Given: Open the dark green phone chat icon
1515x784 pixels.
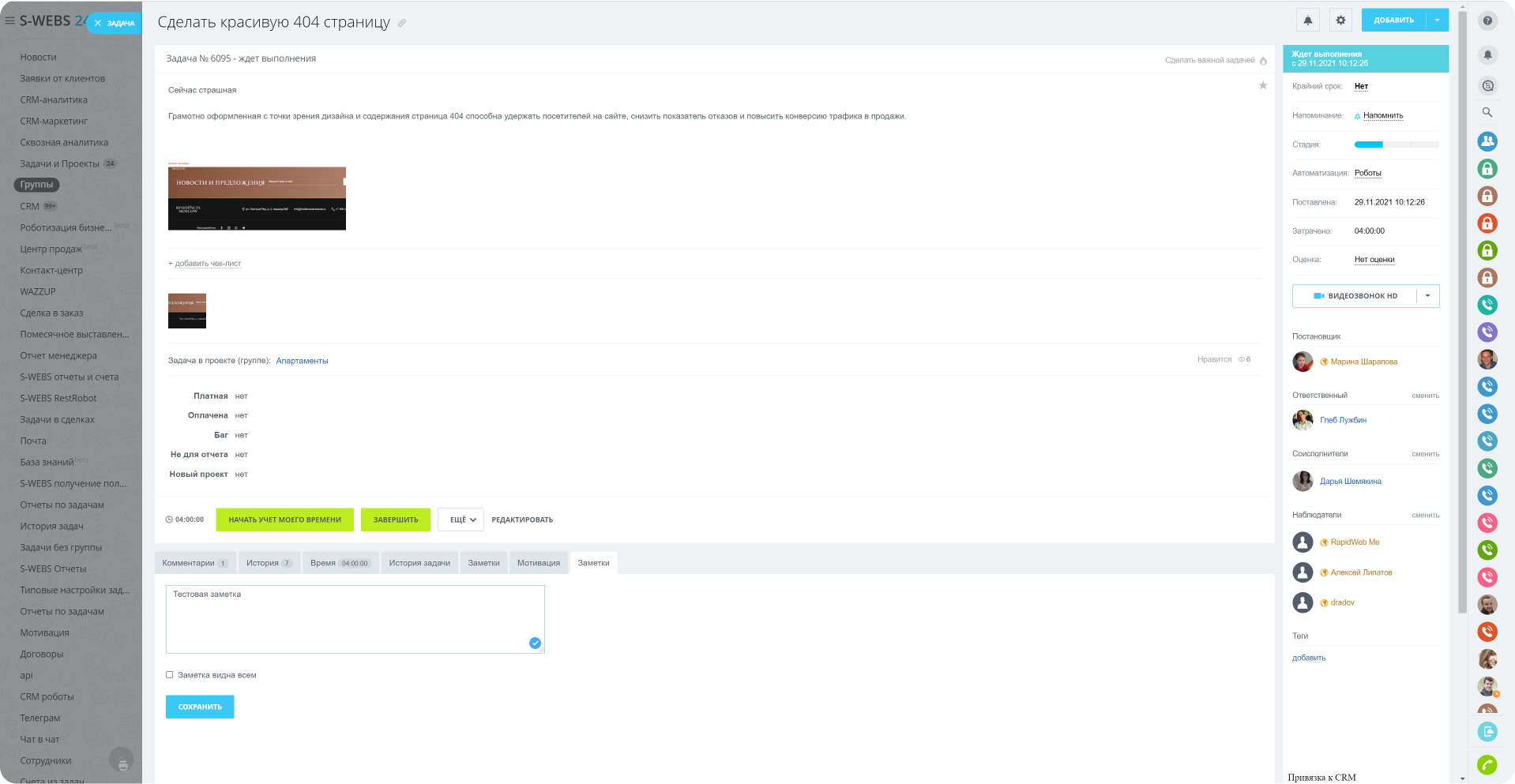Looking at the screenshot, I should [1487, 550].
